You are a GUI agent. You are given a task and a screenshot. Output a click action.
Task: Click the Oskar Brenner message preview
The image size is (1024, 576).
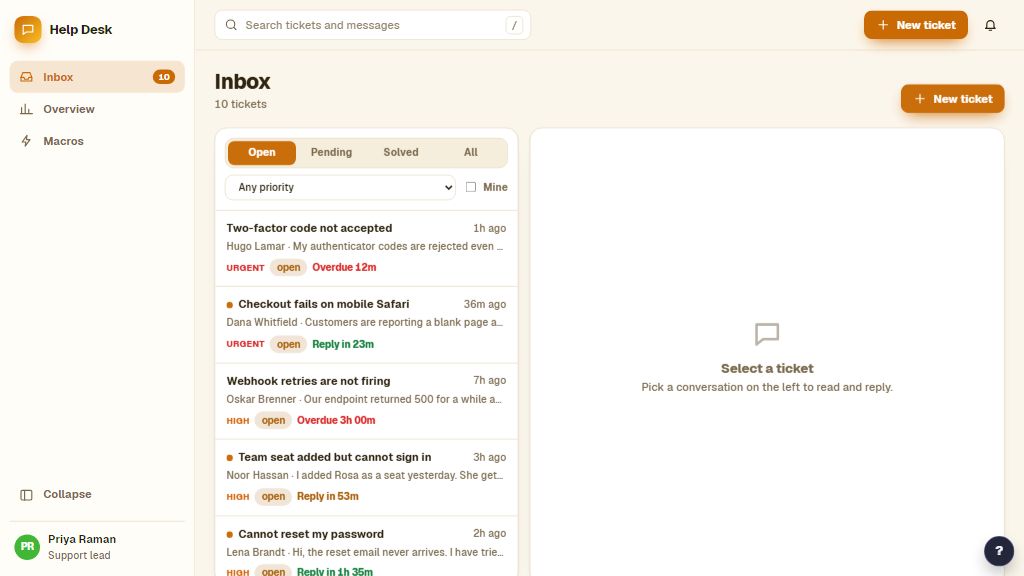click(x=364, y=399)
